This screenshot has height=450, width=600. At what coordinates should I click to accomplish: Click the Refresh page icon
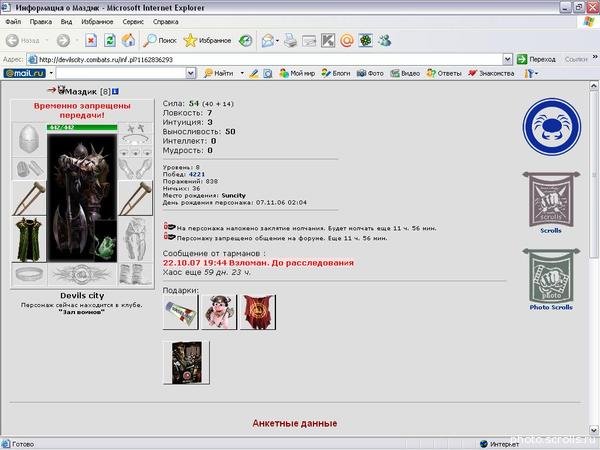[x=109, y=41]
